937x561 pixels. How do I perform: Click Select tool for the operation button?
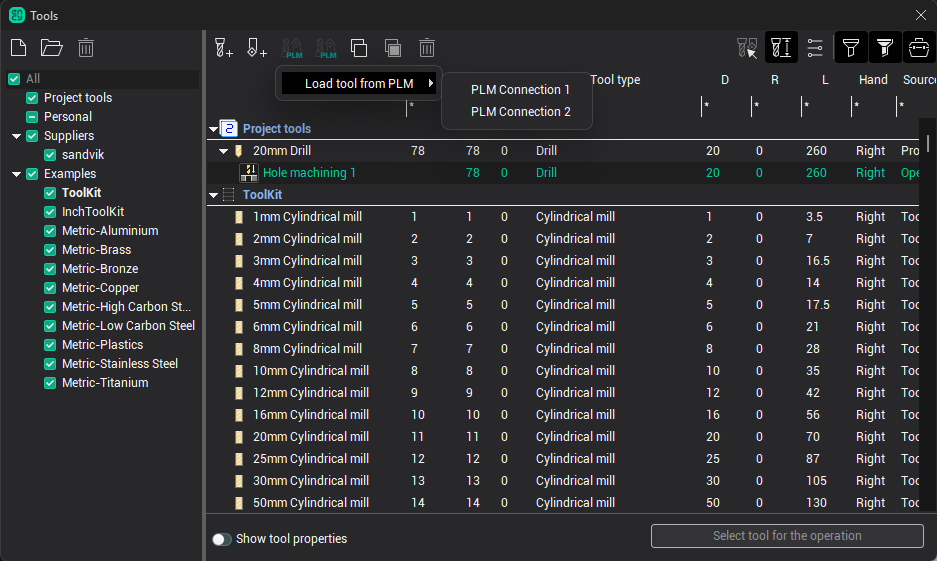787,536
